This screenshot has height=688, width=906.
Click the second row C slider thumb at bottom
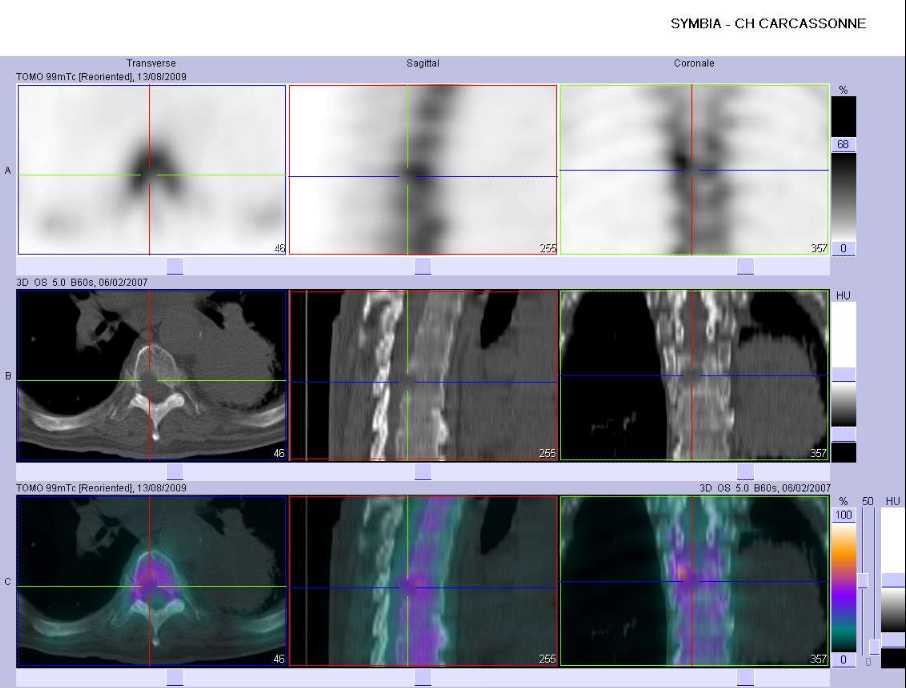click(875, 646)
